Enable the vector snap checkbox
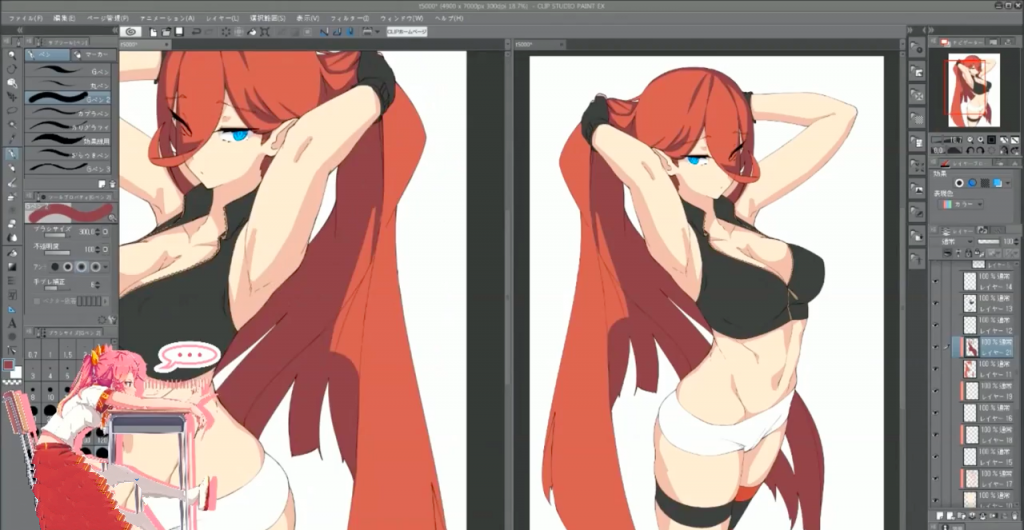 (37, 301)
